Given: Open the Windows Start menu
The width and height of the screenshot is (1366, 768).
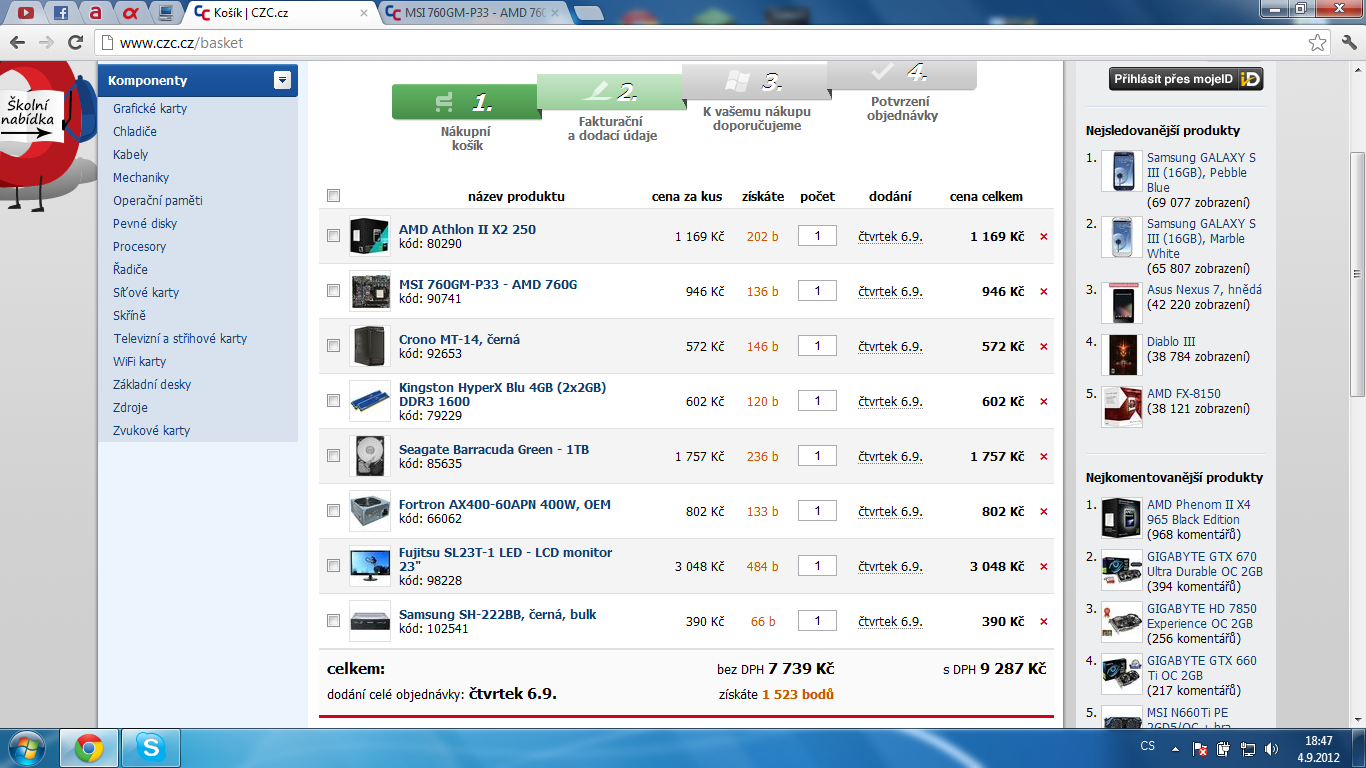Looking at the screenshot, I should (x=26, y=747).
